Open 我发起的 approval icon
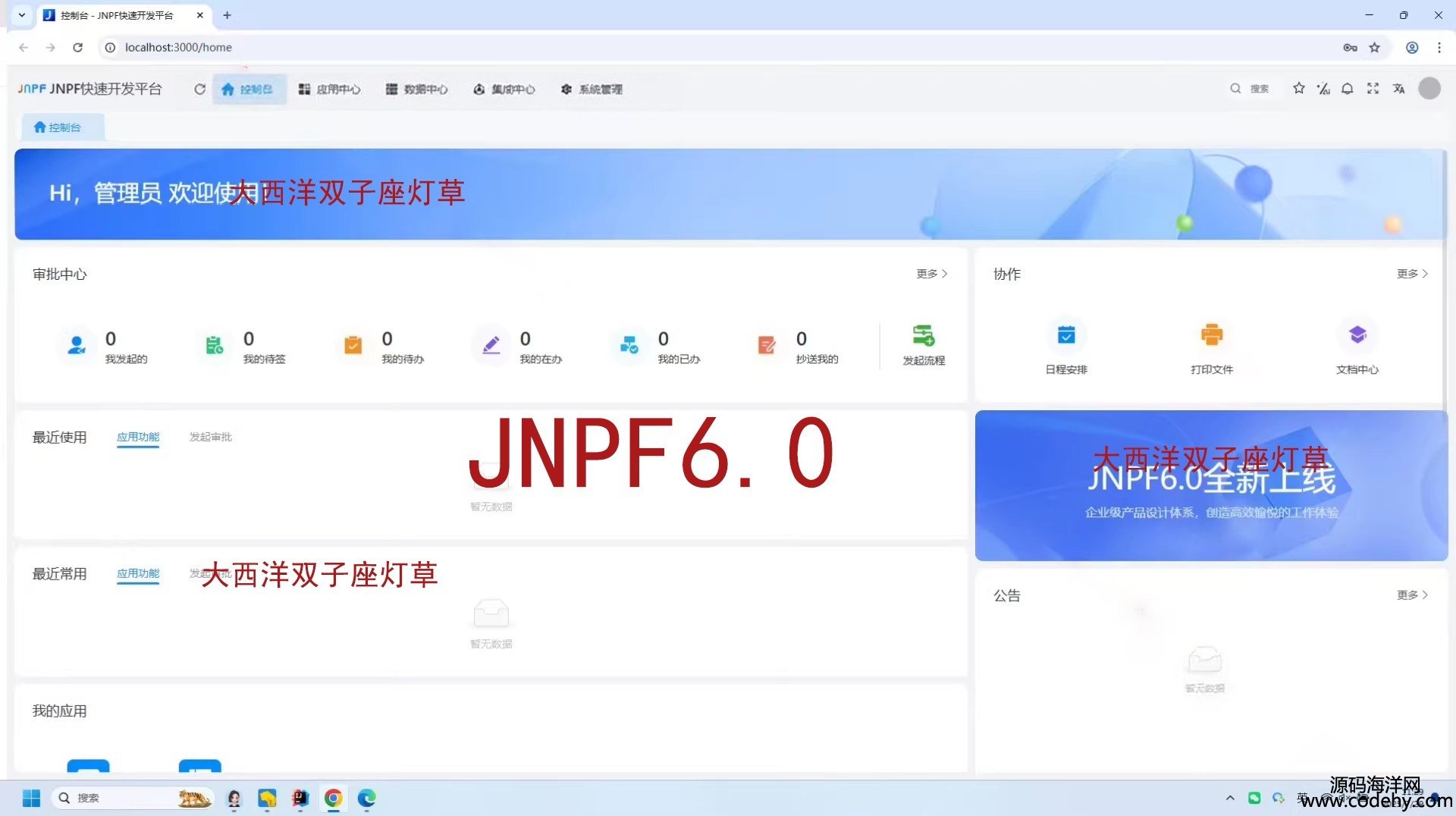 [76, 346]
